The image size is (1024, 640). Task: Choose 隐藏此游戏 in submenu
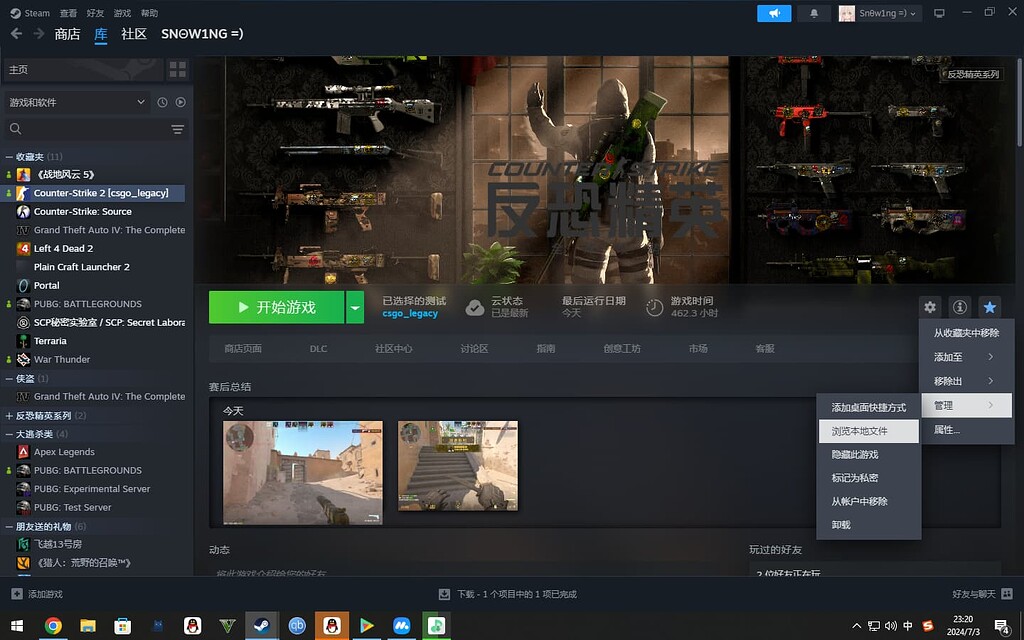[869, 455]
